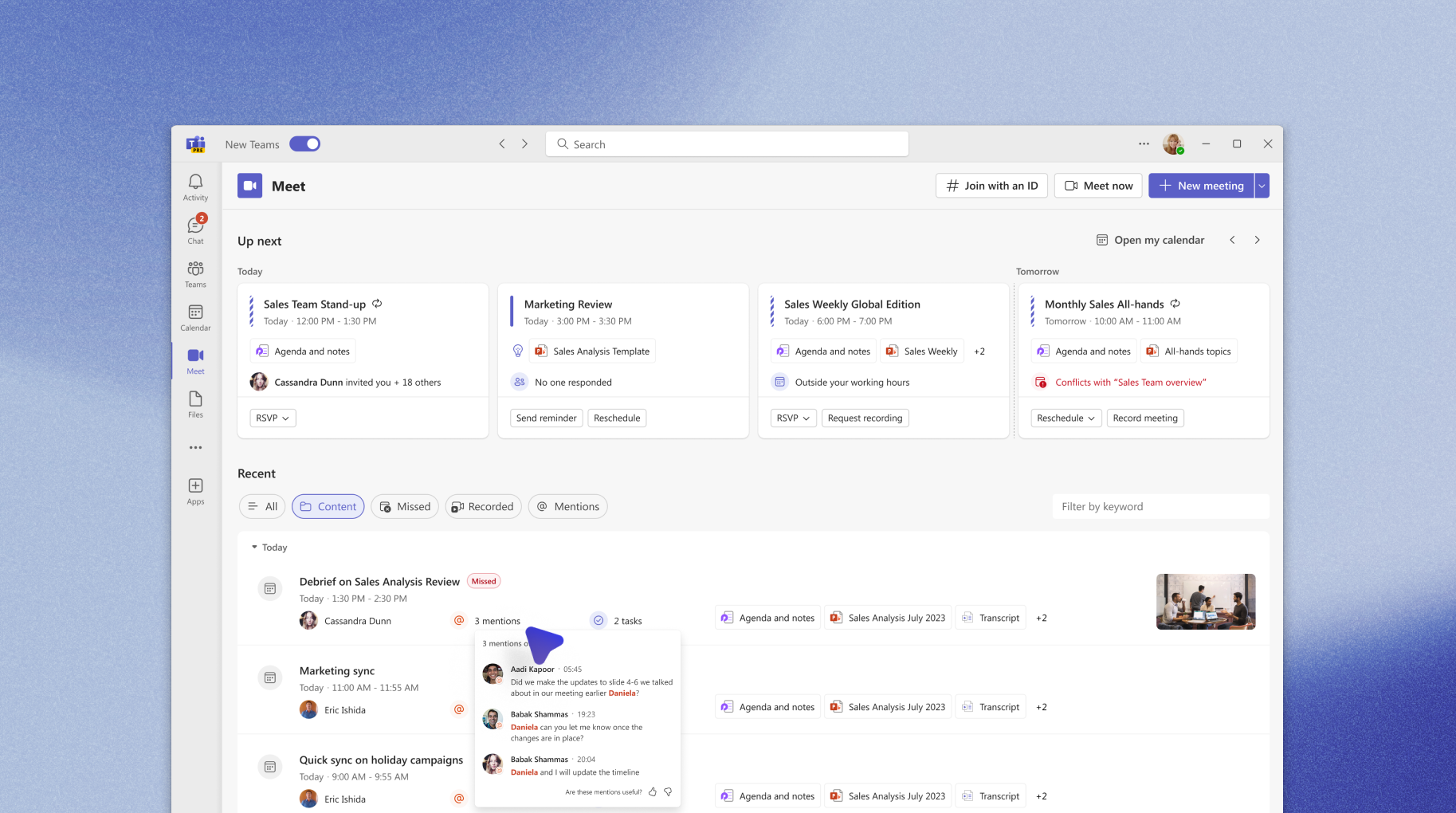Turn off the New Teams toggle
Viewport: 1456px width, 813px height.
tap(304, 144)
